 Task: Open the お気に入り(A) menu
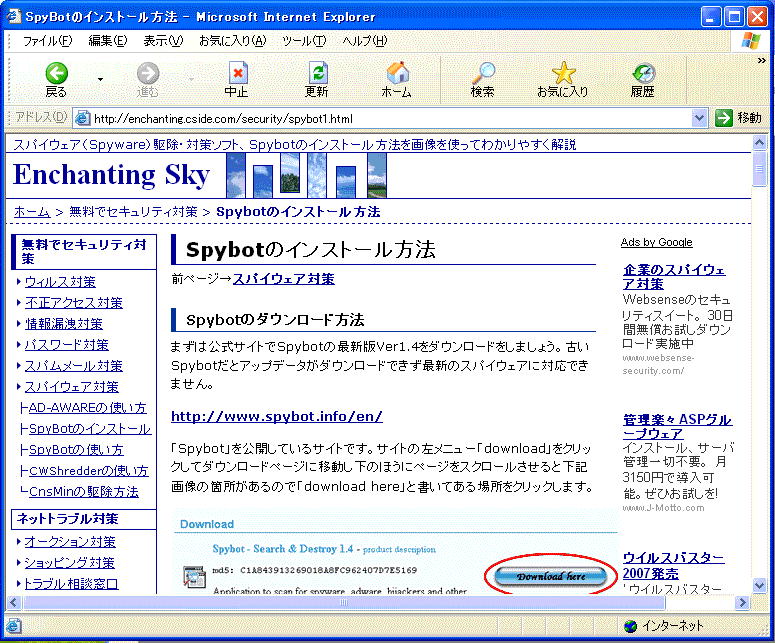pyautogui.click(x=232, y=41)
